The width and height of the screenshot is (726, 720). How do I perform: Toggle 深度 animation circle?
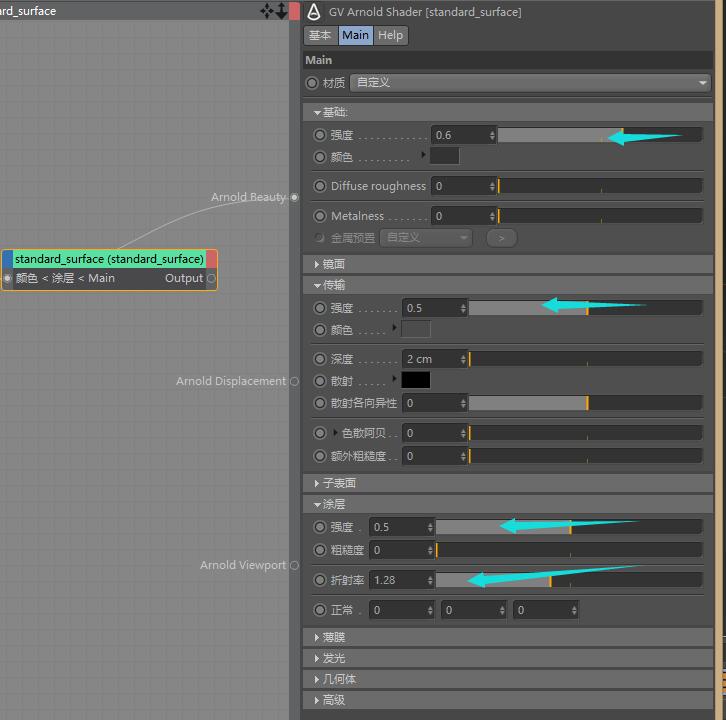click(x=319, y=359)
